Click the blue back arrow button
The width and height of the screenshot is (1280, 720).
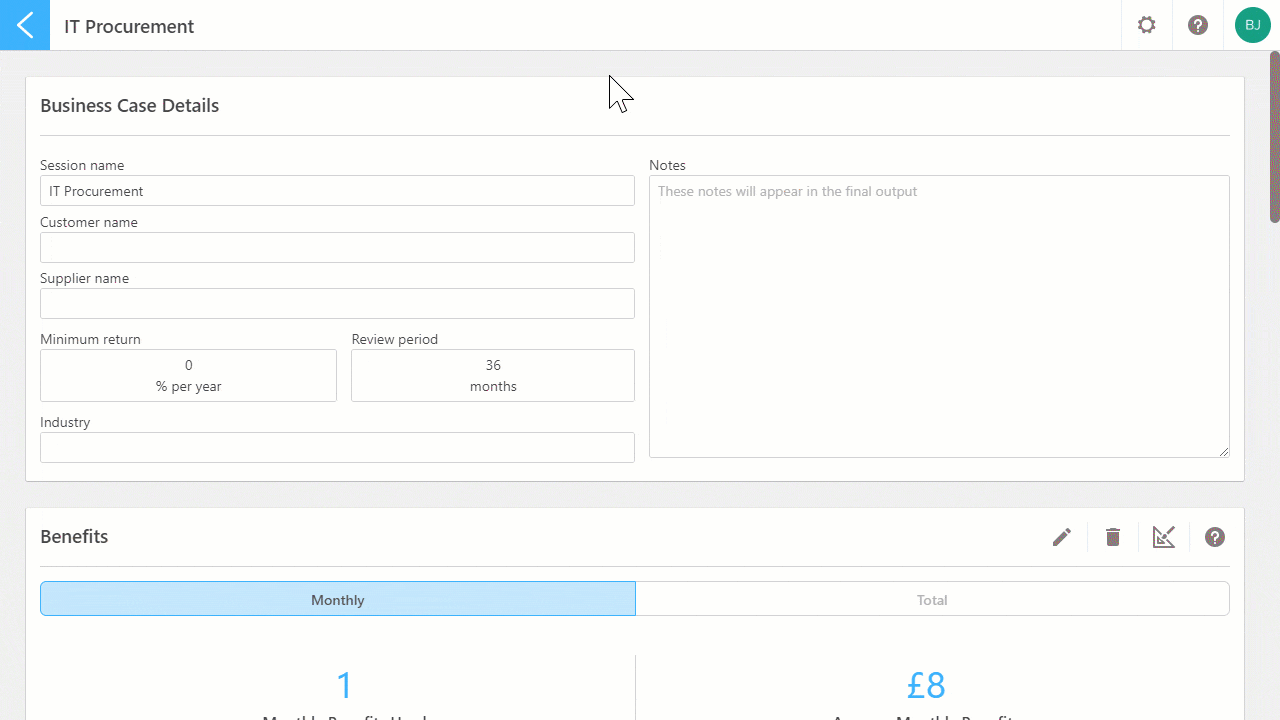25,25
